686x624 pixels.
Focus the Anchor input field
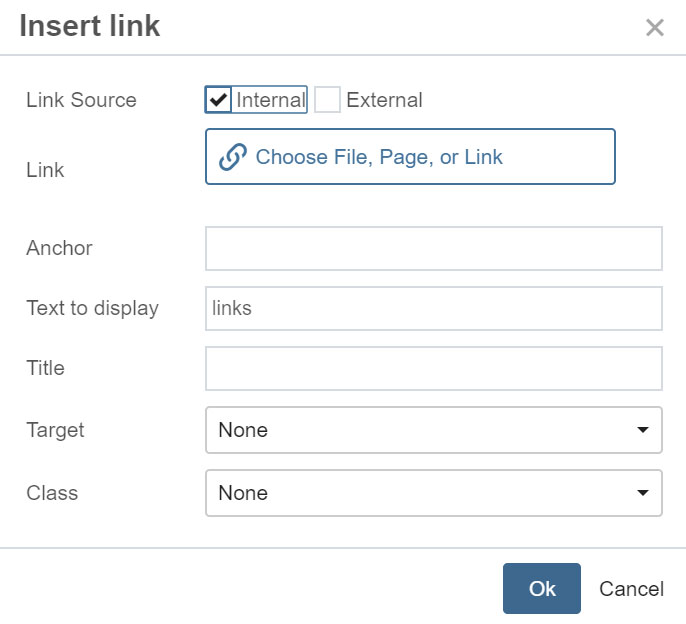pos(434,248)
